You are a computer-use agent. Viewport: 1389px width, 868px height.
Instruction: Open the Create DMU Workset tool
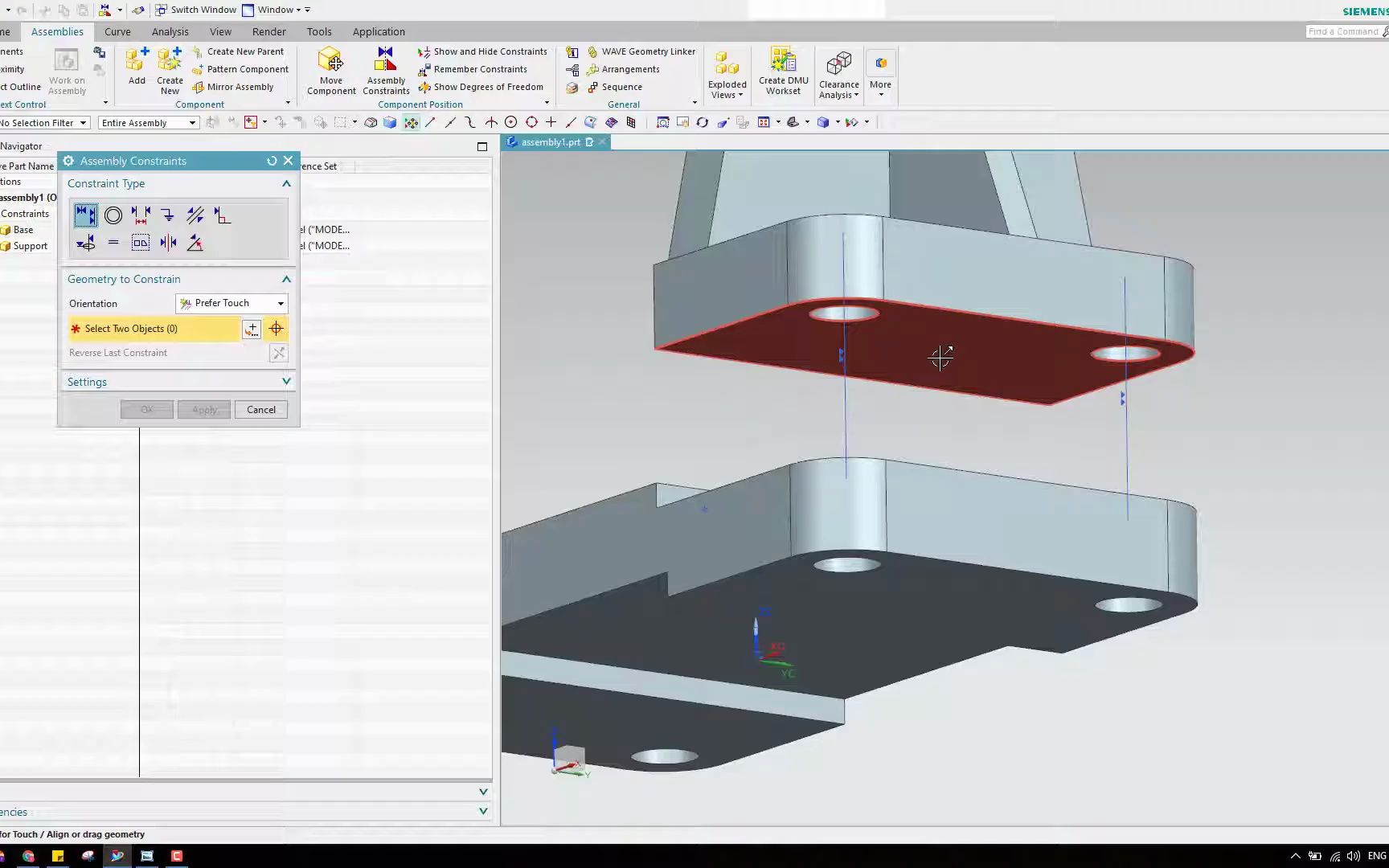click(782, 70)
